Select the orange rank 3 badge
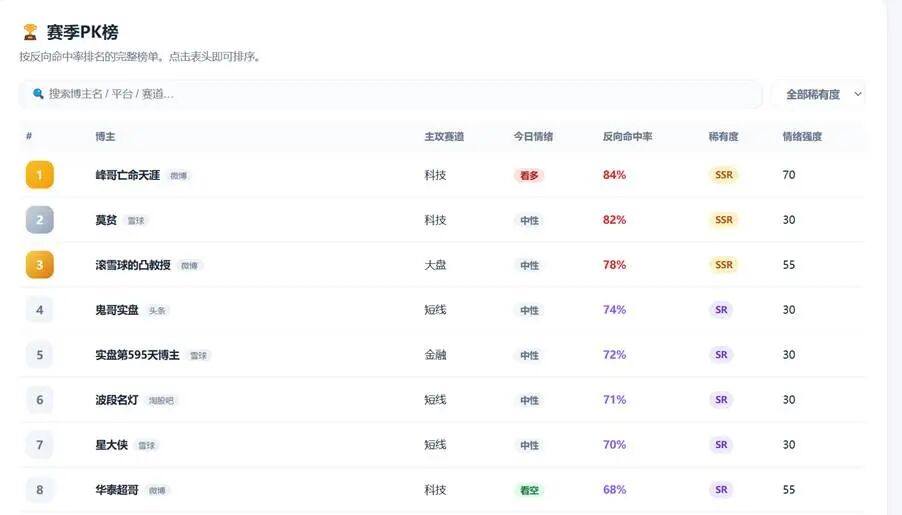Viewport: 902px width, 515px height. click(x=40, y=265)
